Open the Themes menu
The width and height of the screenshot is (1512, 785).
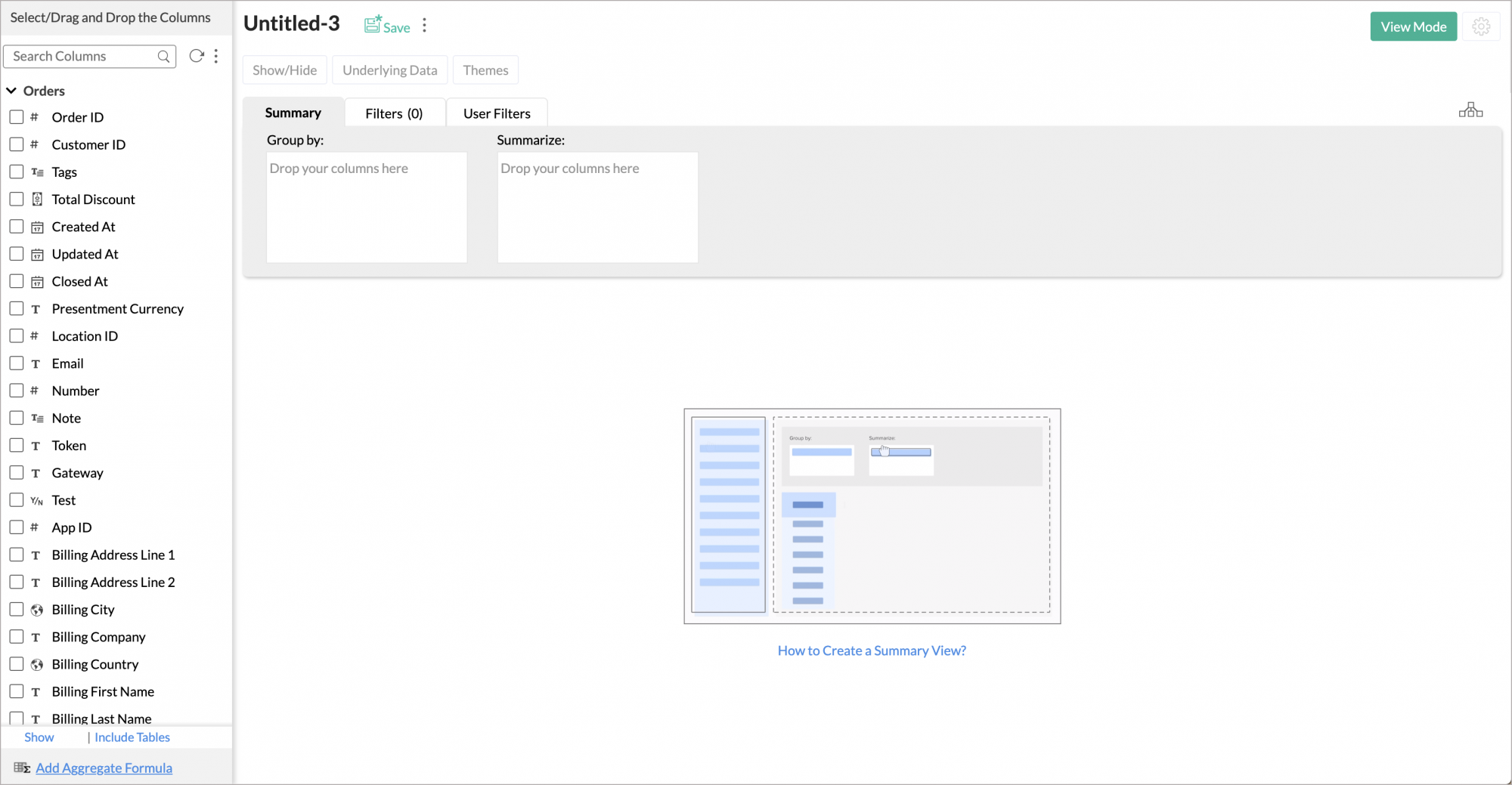485,70
